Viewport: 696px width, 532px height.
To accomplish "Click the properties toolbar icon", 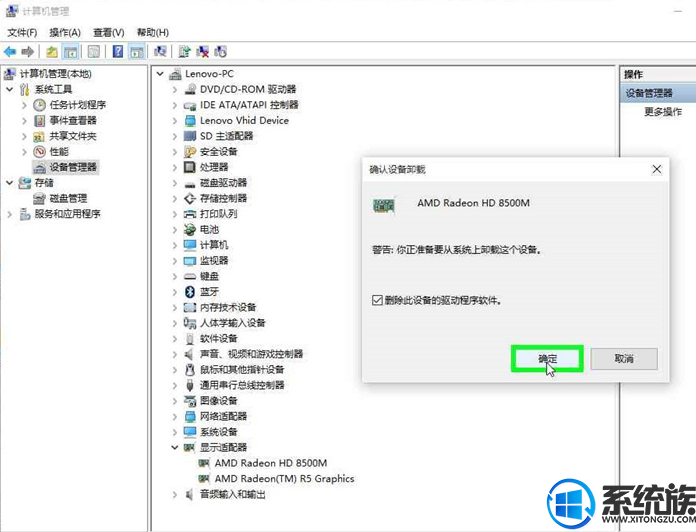I will pos(94,52).
